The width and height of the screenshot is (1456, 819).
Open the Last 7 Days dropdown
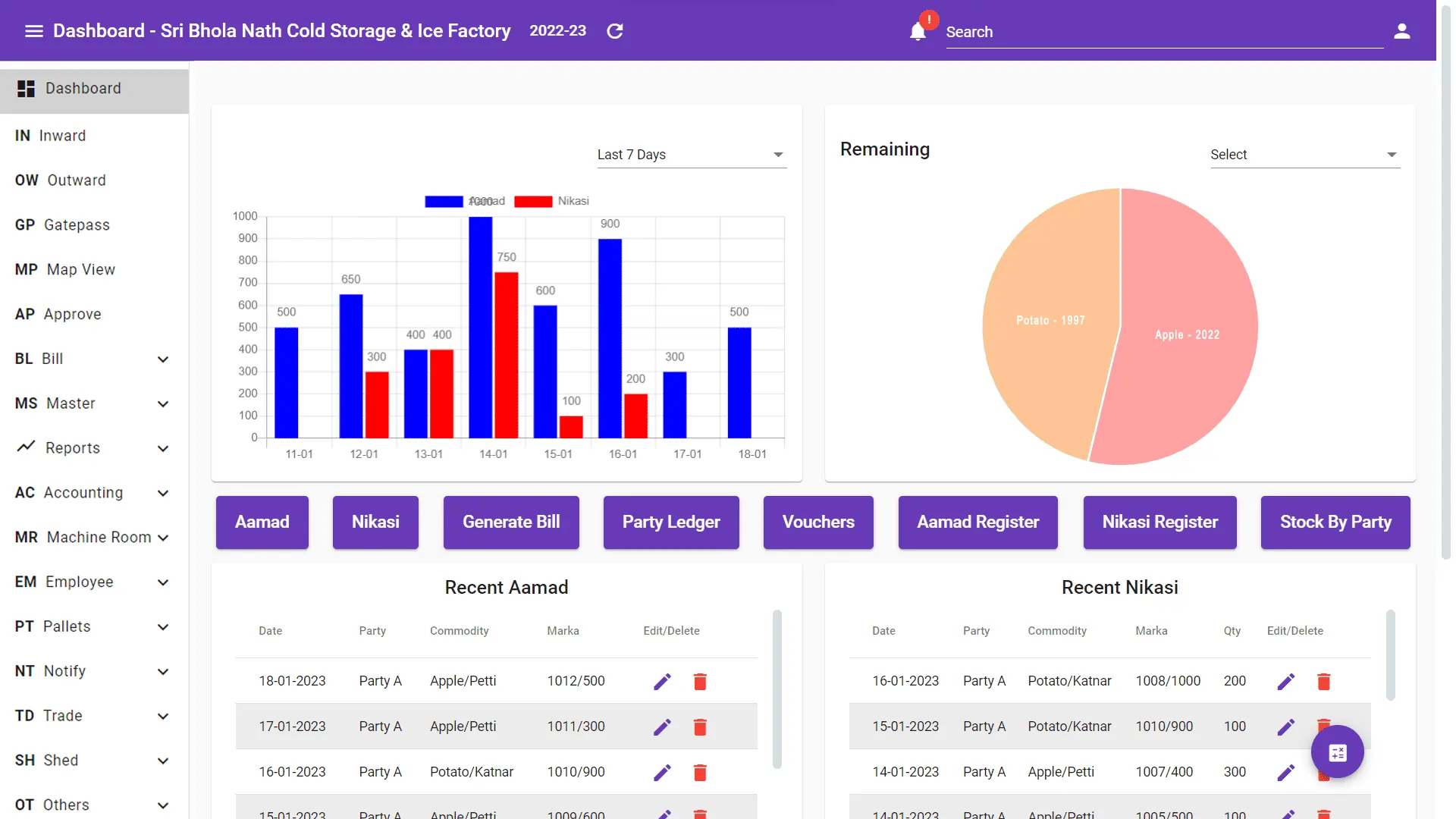click(690, 154)
